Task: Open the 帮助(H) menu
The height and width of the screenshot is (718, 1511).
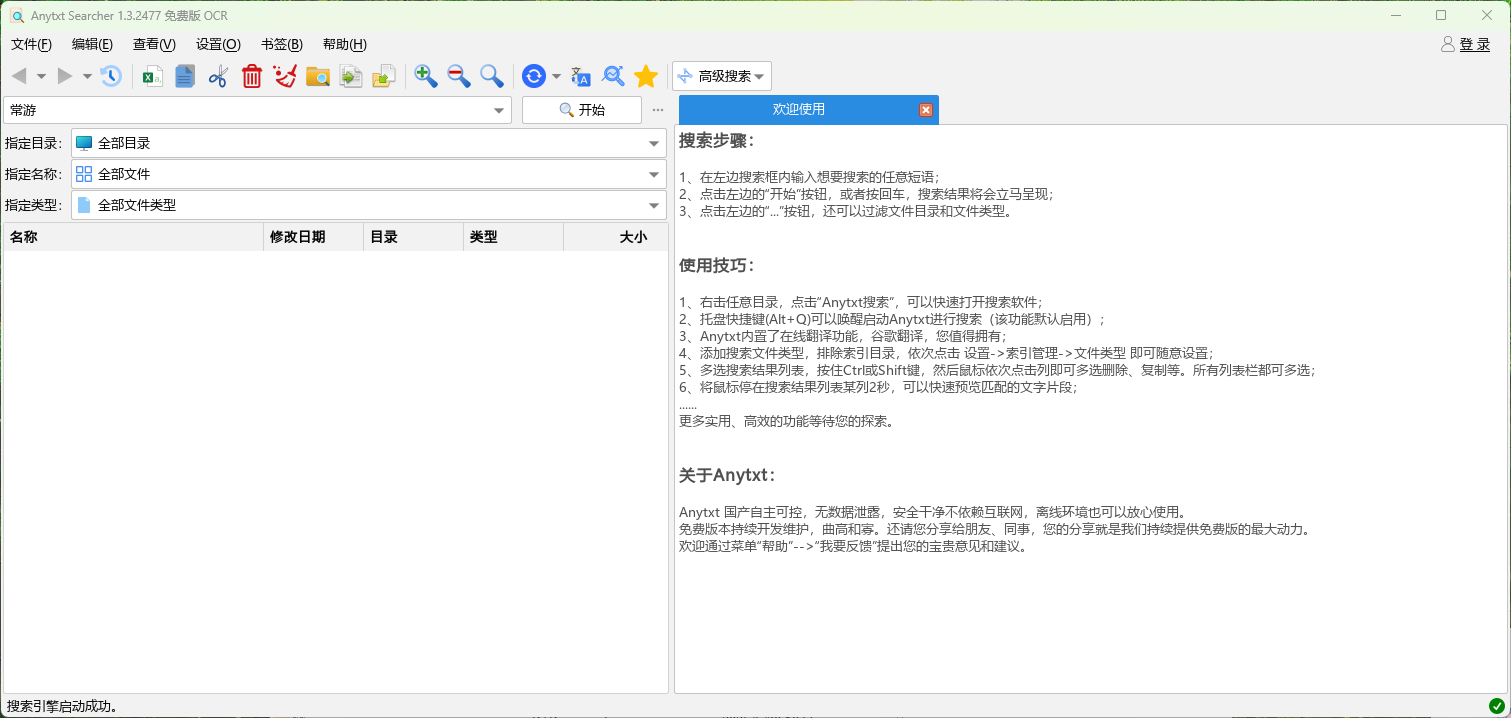Action: tap(345, 44)
